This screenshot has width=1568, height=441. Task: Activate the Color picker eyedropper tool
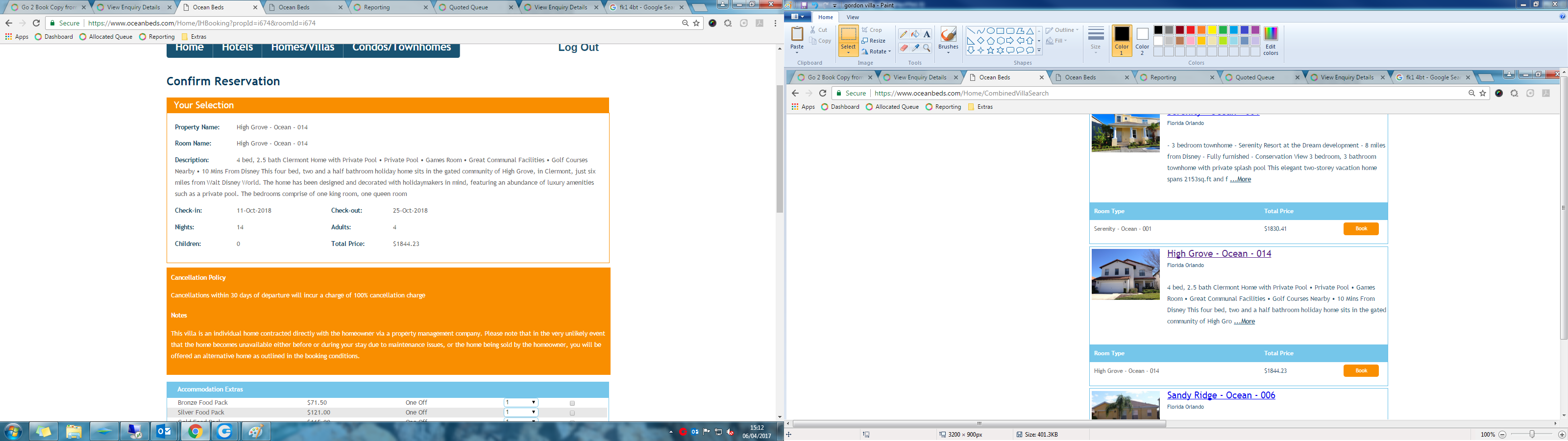click(x=915, y=48)
